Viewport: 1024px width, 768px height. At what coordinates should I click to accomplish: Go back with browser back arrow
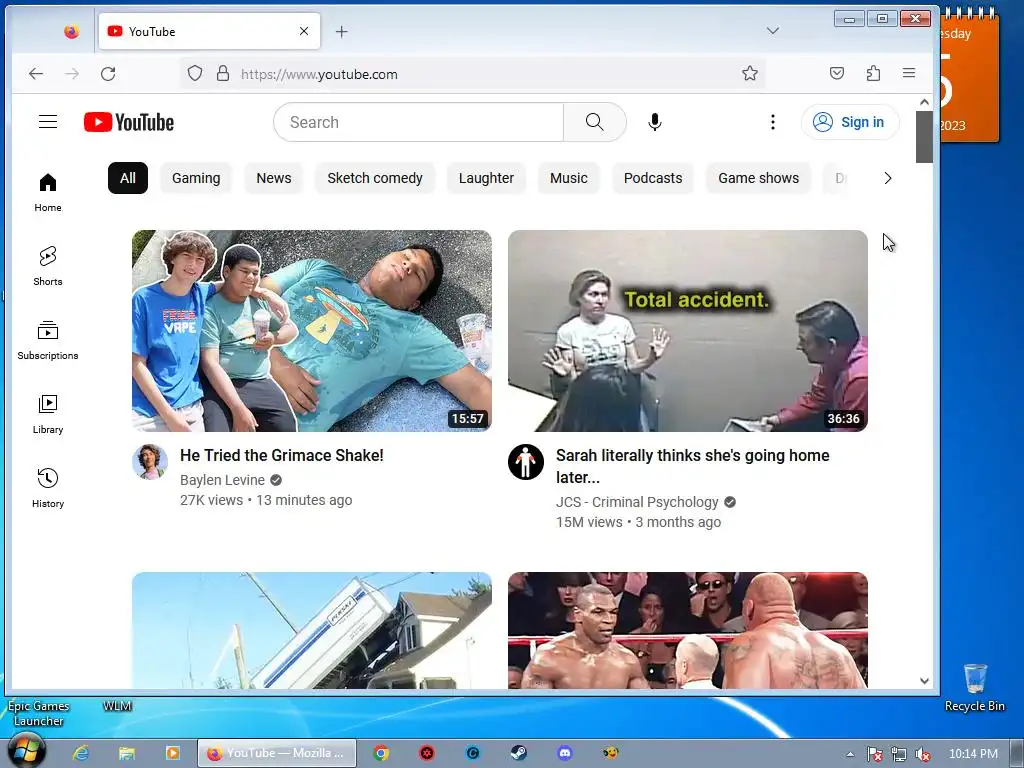coord(36,74)
